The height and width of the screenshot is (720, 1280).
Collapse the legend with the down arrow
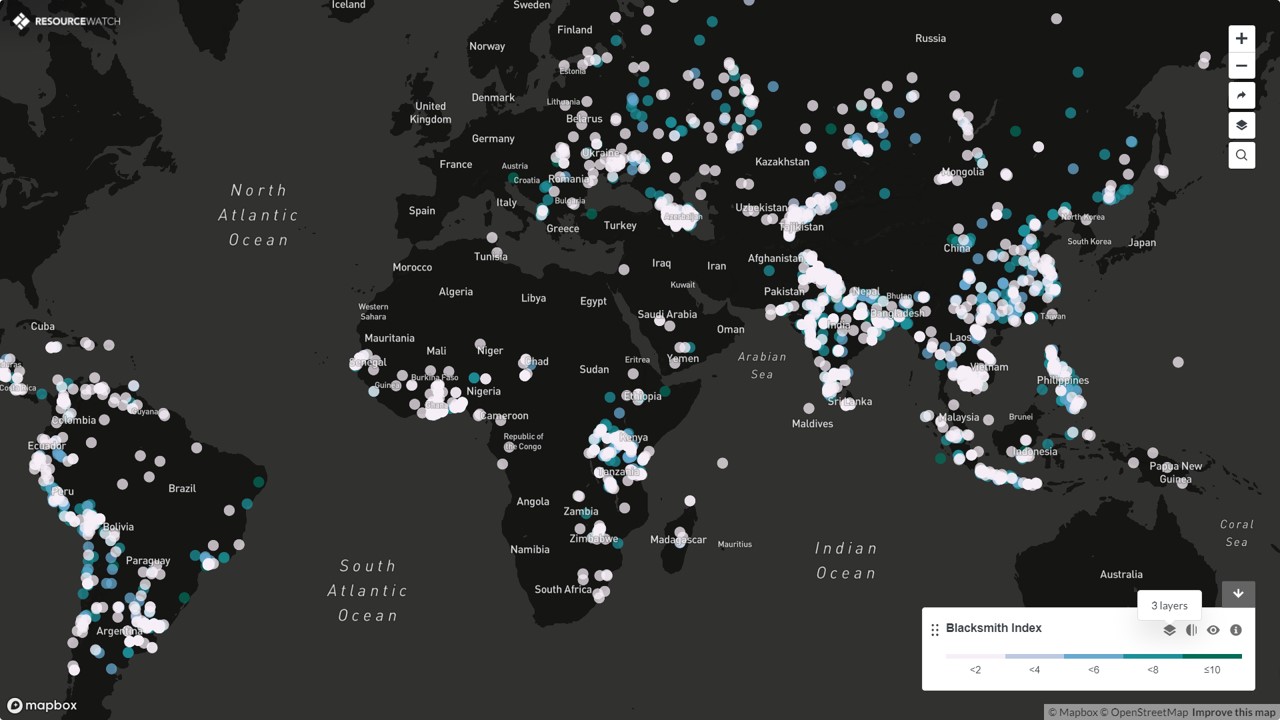(x=1238, y=593)
